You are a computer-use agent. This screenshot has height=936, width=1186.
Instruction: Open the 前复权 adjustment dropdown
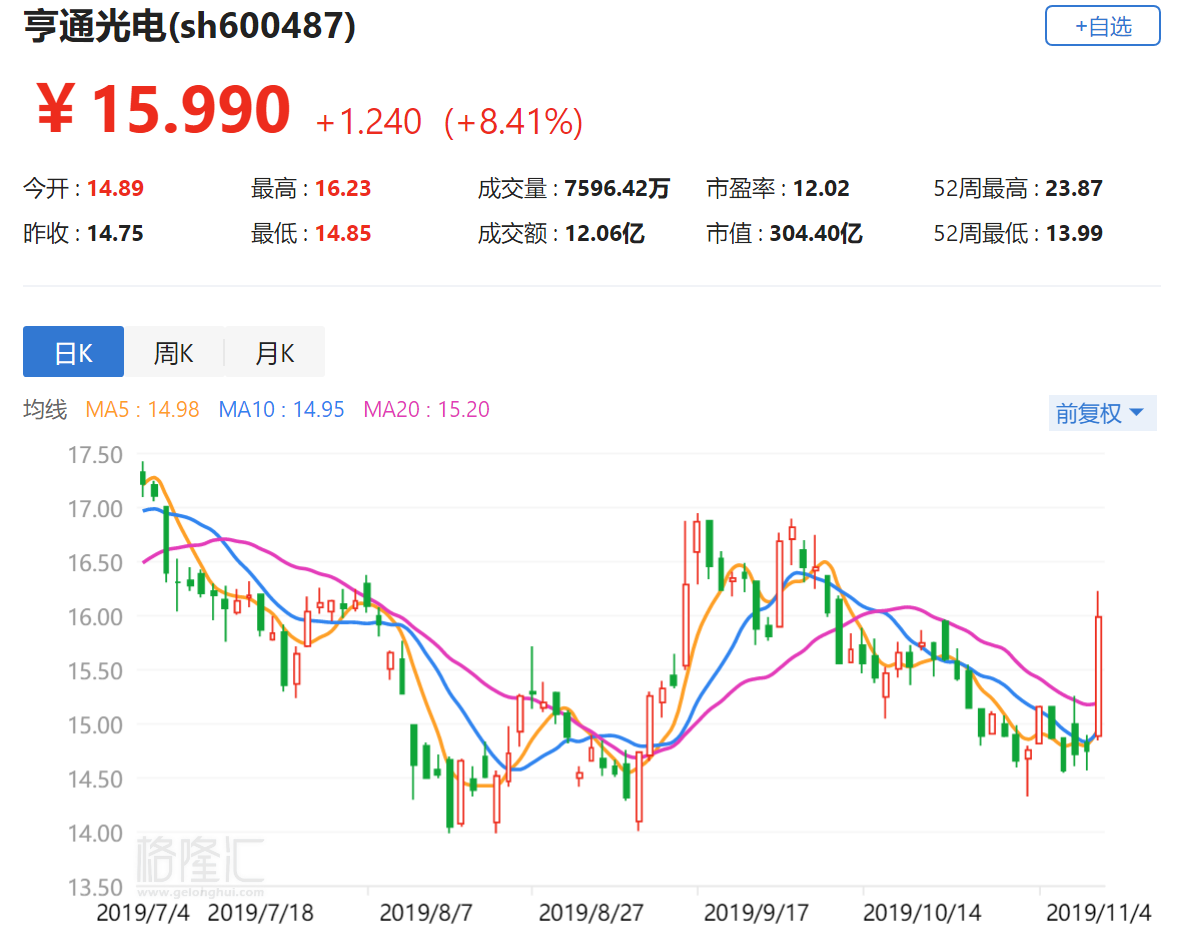coord(1102,413)
